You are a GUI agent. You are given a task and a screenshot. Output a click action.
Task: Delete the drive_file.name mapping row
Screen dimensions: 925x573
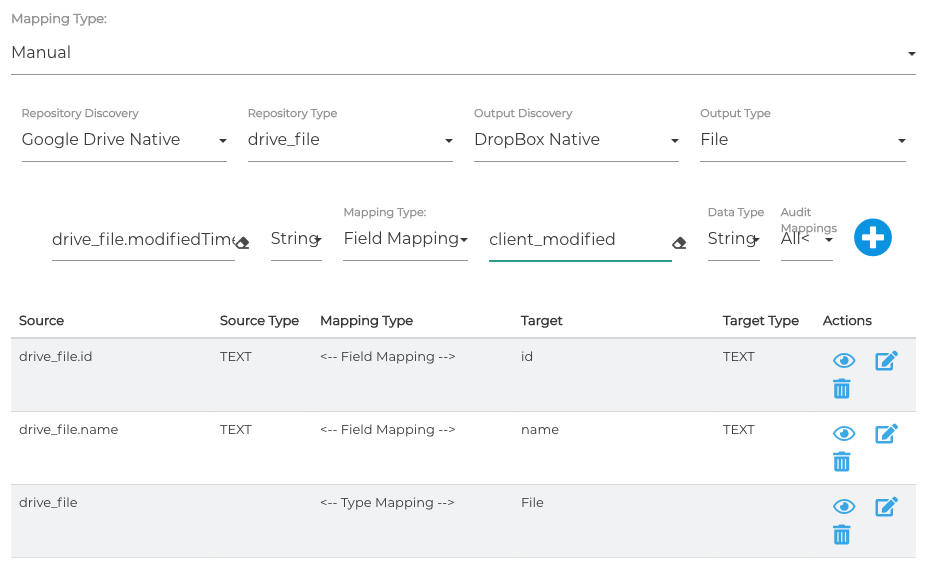click(842, 462)
